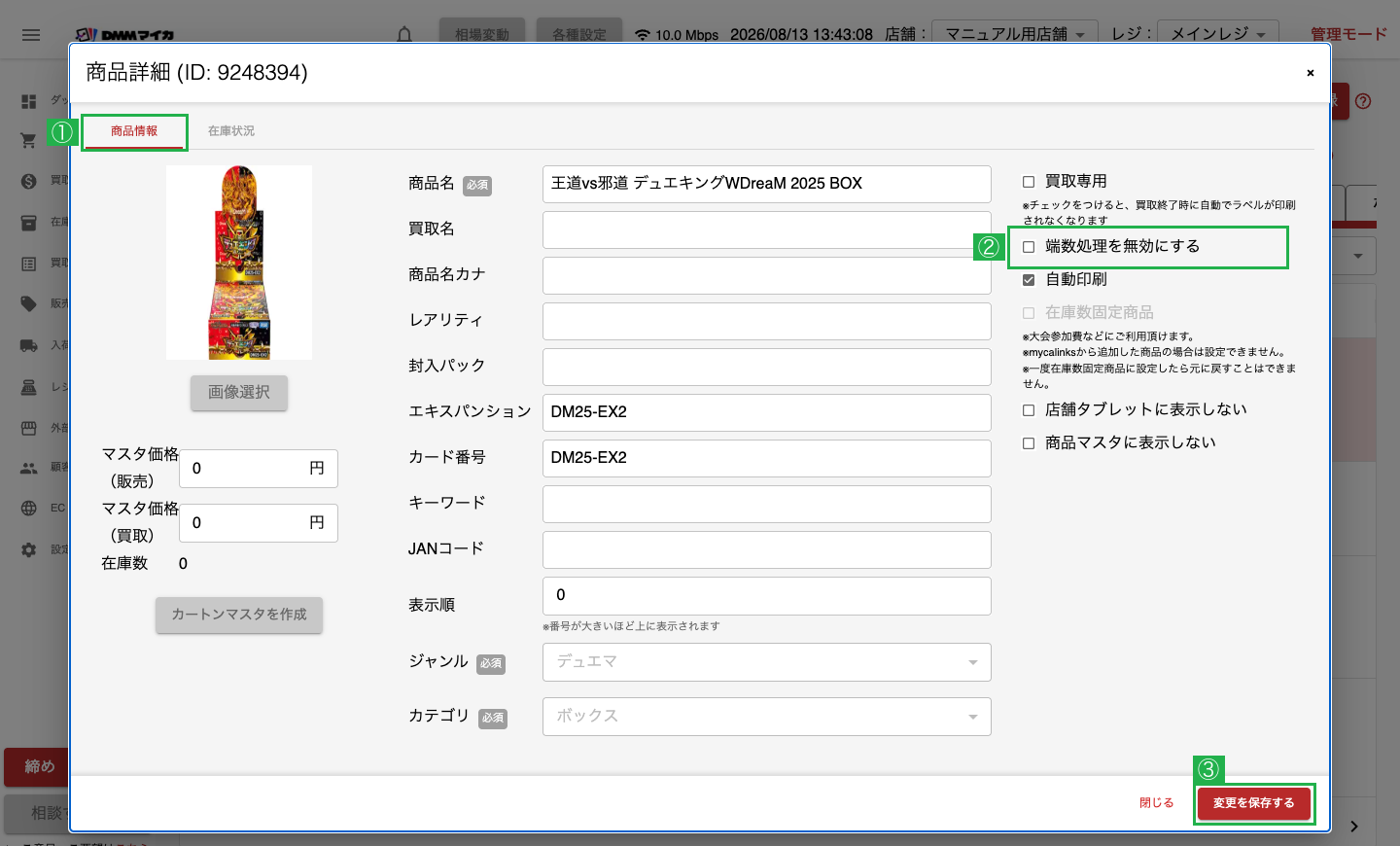Enable the 買取専用 checkbox
The image size is (1400, 846).
(x=1029, y=182)
